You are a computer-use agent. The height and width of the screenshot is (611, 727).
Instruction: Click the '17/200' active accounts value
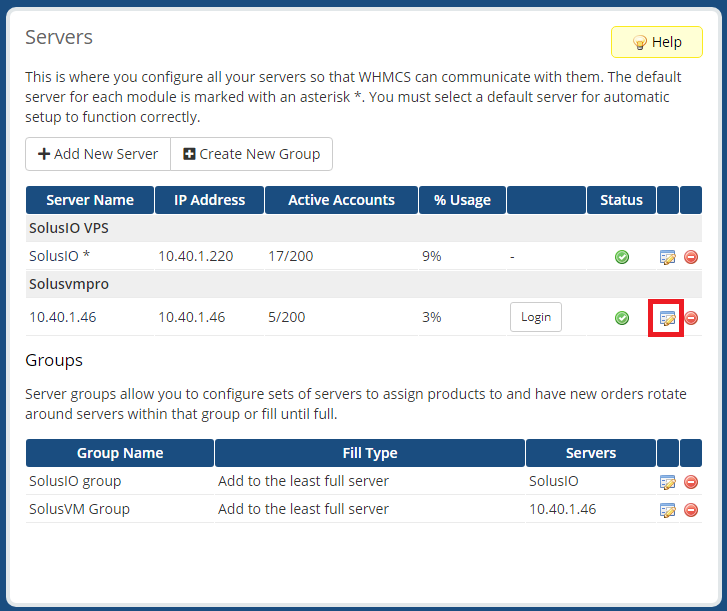click(291, 256)
